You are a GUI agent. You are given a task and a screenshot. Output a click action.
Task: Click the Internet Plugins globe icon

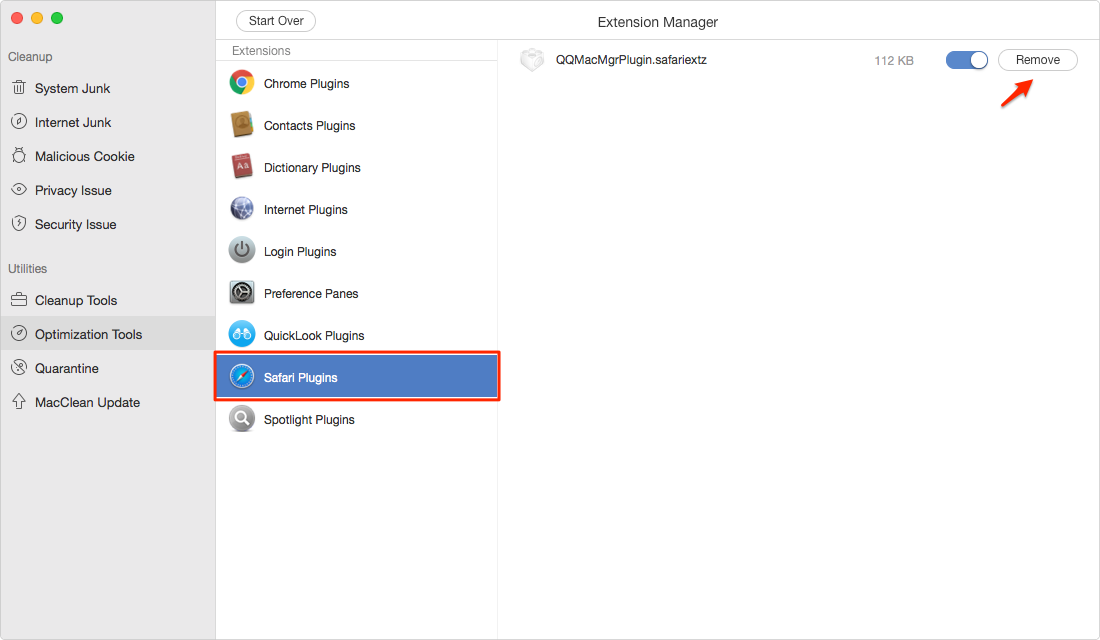[x=242, y=208]
